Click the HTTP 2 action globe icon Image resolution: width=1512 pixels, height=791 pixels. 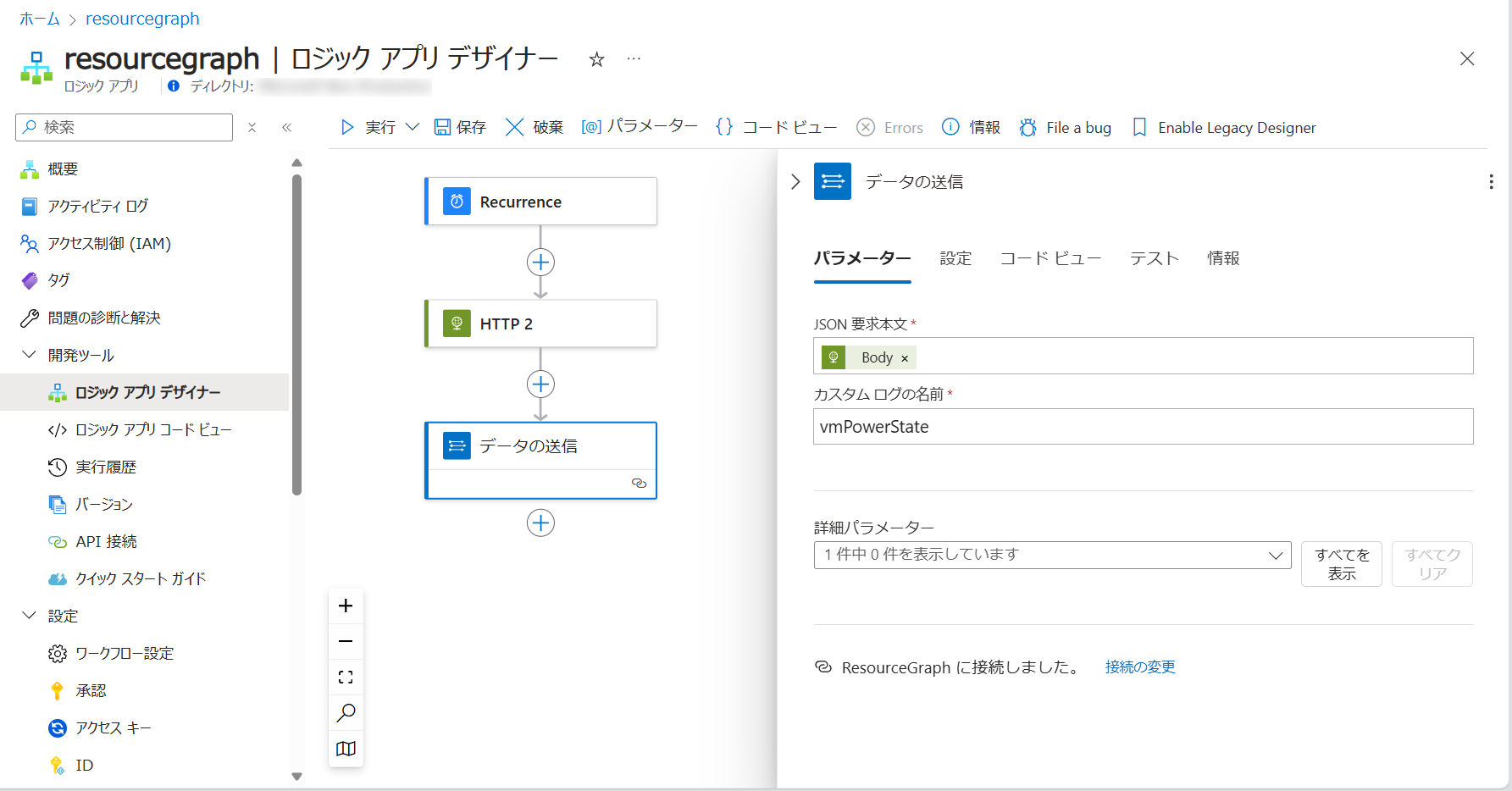457,324
